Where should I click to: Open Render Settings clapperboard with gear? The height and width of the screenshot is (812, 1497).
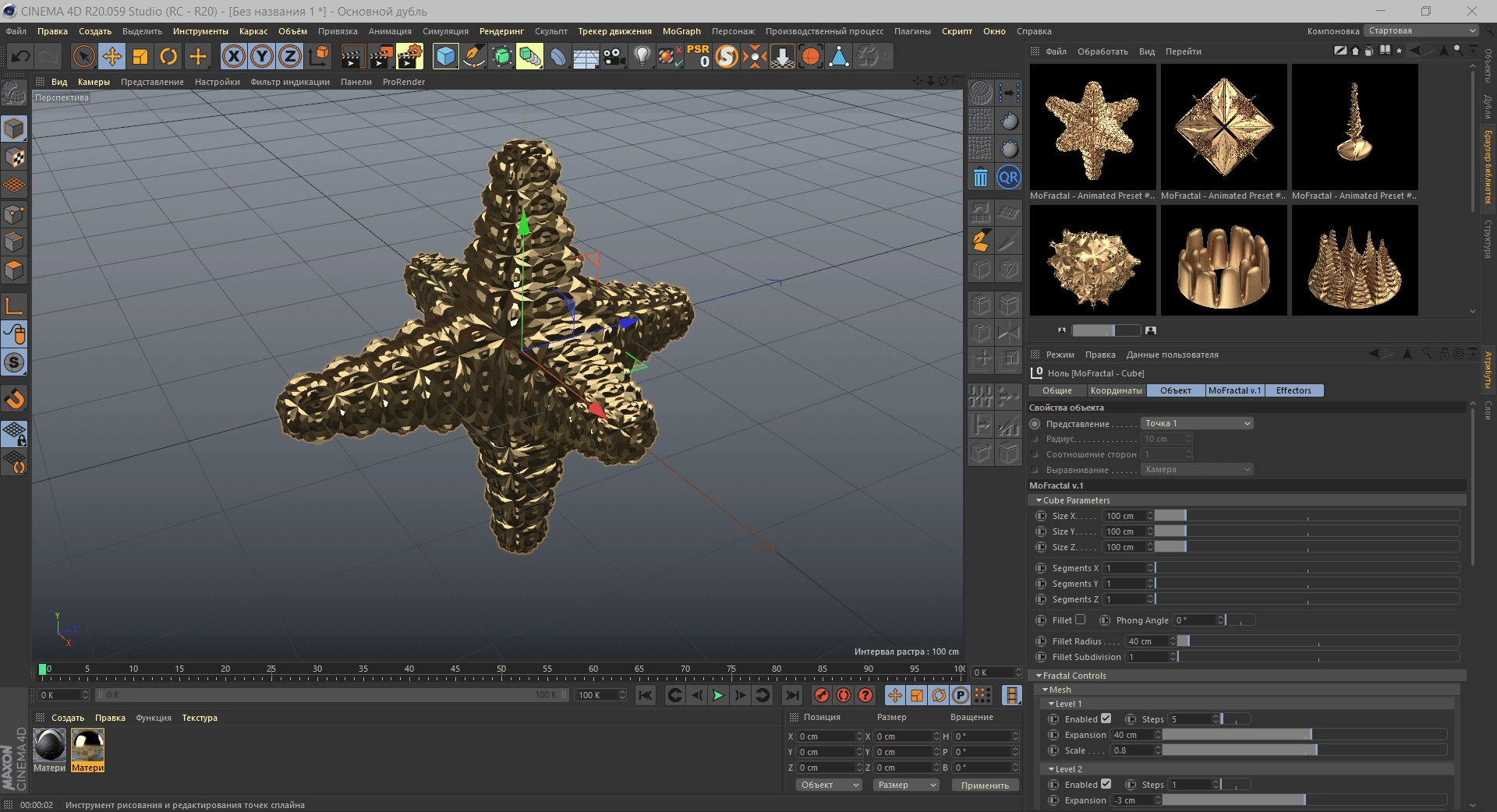click(x=409, y=56)
